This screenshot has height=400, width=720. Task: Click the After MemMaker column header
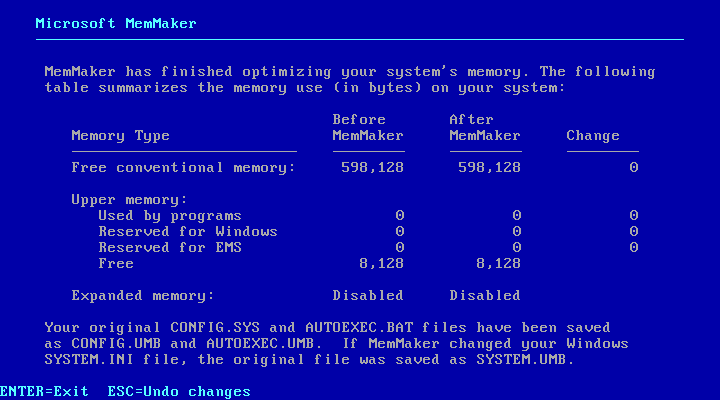485,128
